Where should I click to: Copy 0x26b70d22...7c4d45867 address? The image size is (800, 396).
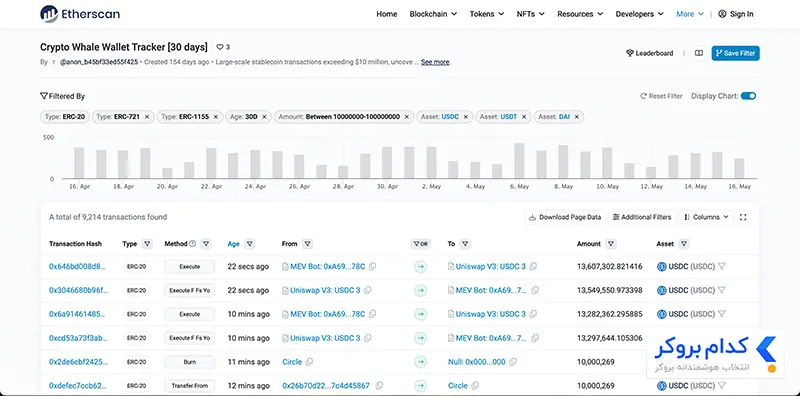(379, 386)
